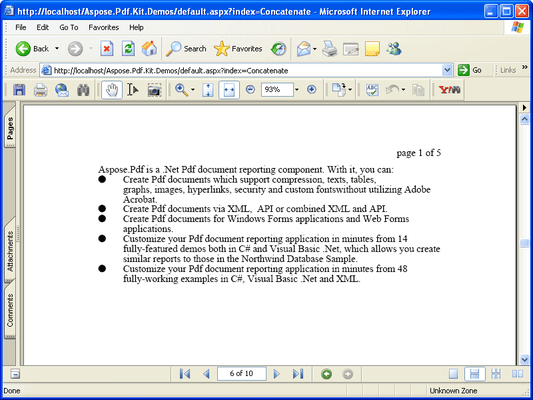533x400 pixels.
Task: Save a copy of the PDF
Action: (19, 90)
